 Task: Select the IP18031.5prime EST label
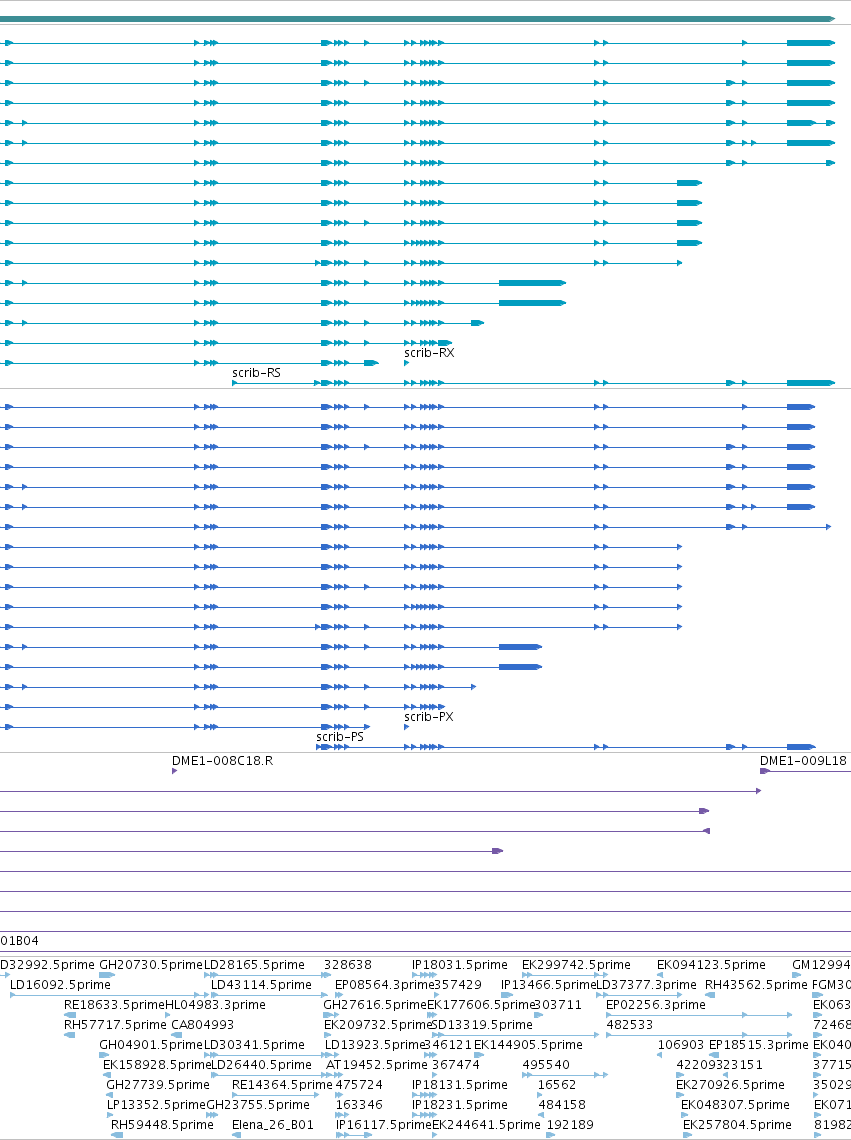coord(460,965)
